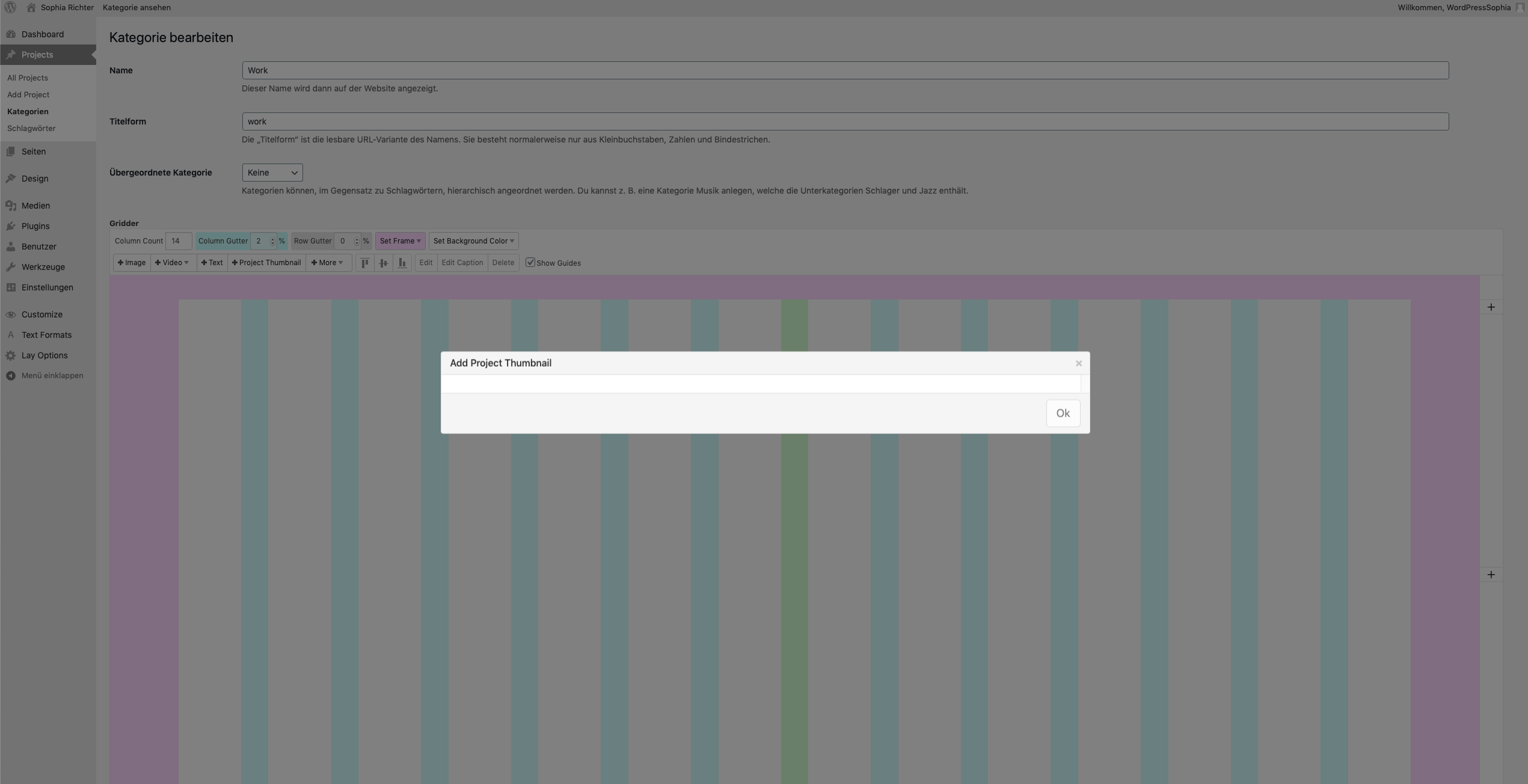Open Set Background Color dropdown
This screenshot has width=1528, height=784.
(473, 241)
